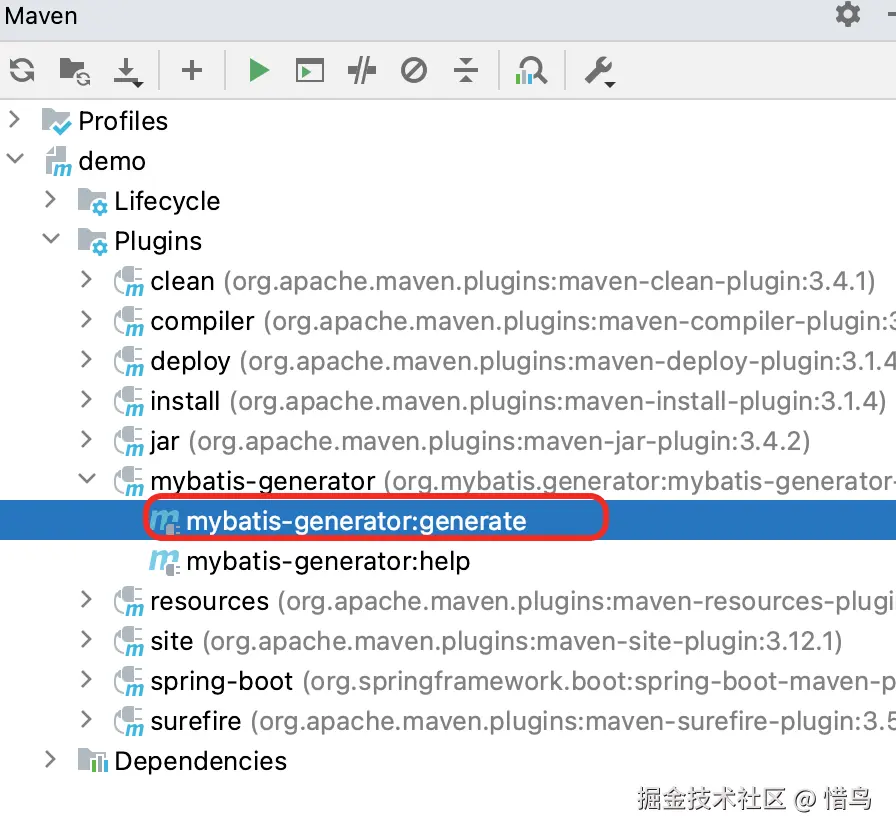
Task: Open Maven settings wrench icon
Action: tap(599, 72)
